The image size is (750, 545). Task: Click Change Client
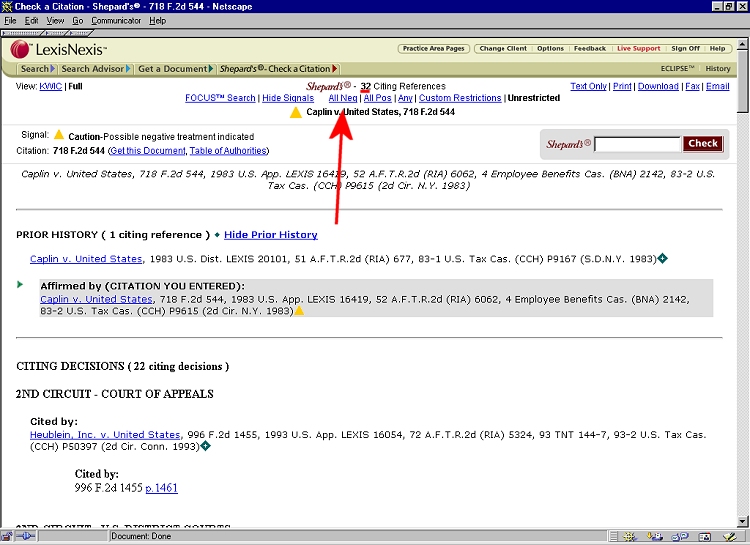[x=503, y=49]
